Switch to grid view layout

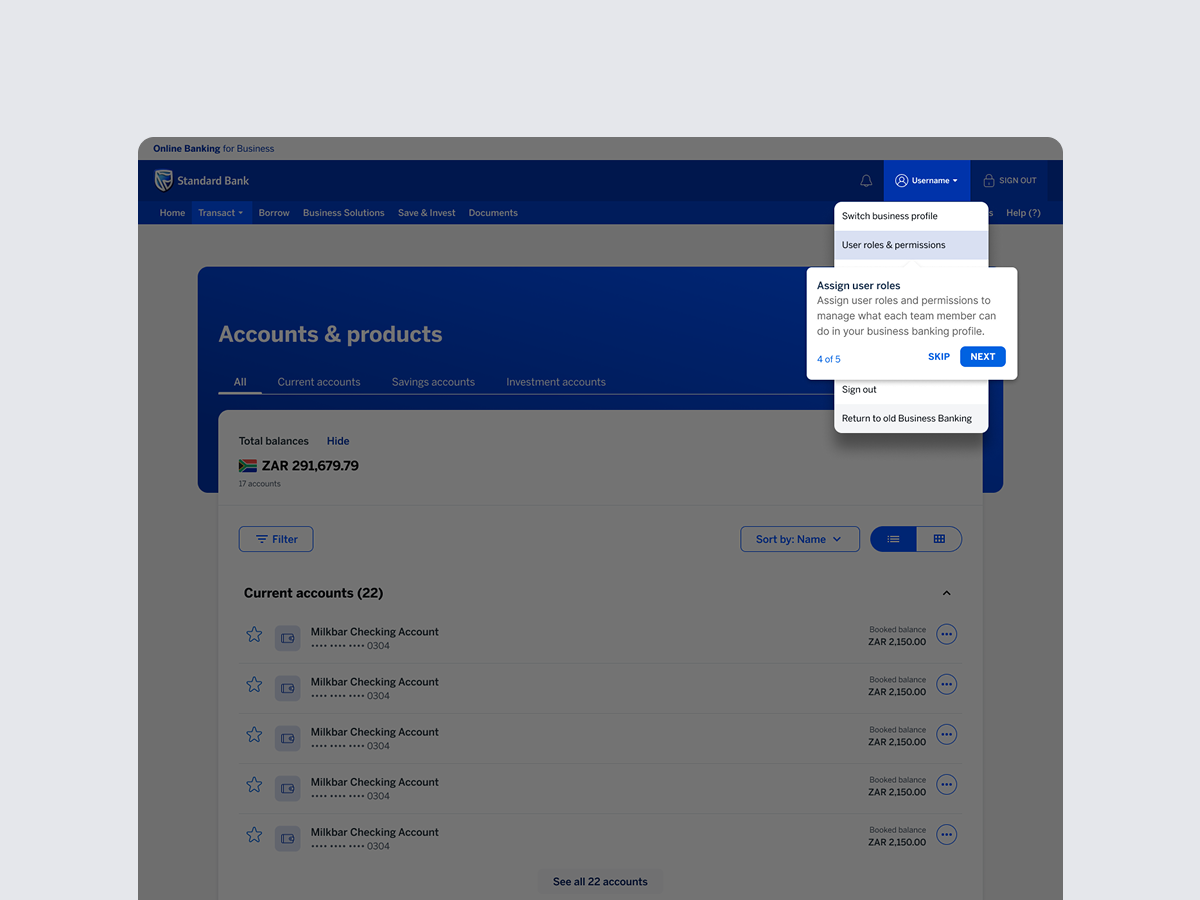(x=939, y=539)
